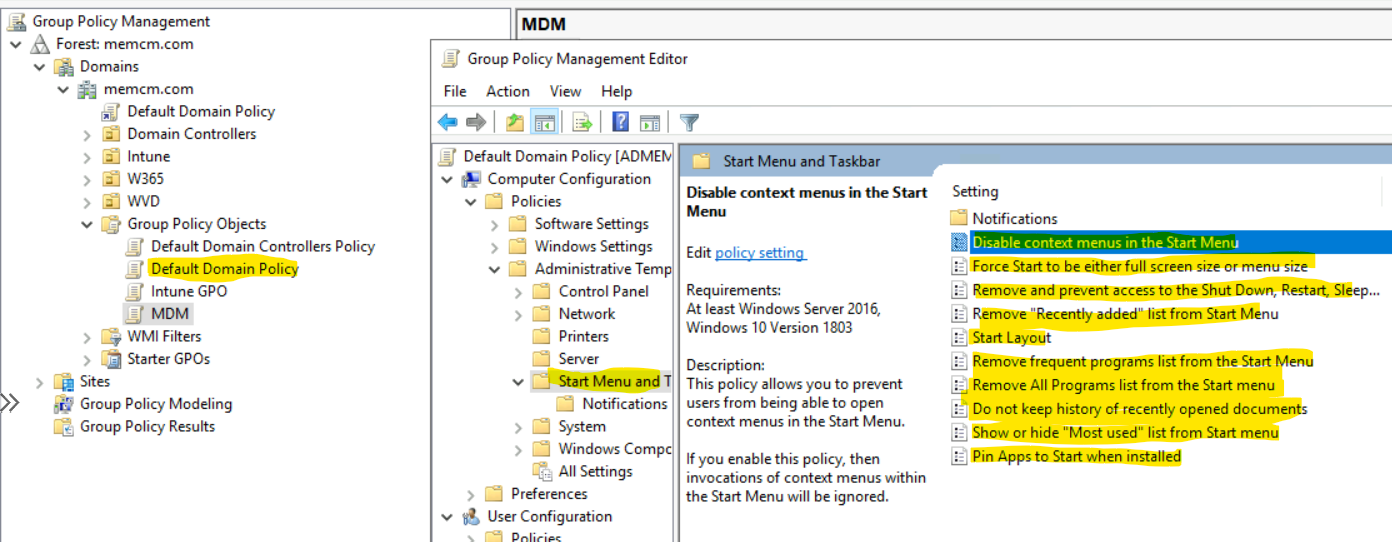Expand the Domain Controllers OU
This screenshot has width=1392, height=542.
(x=87, y=134)
